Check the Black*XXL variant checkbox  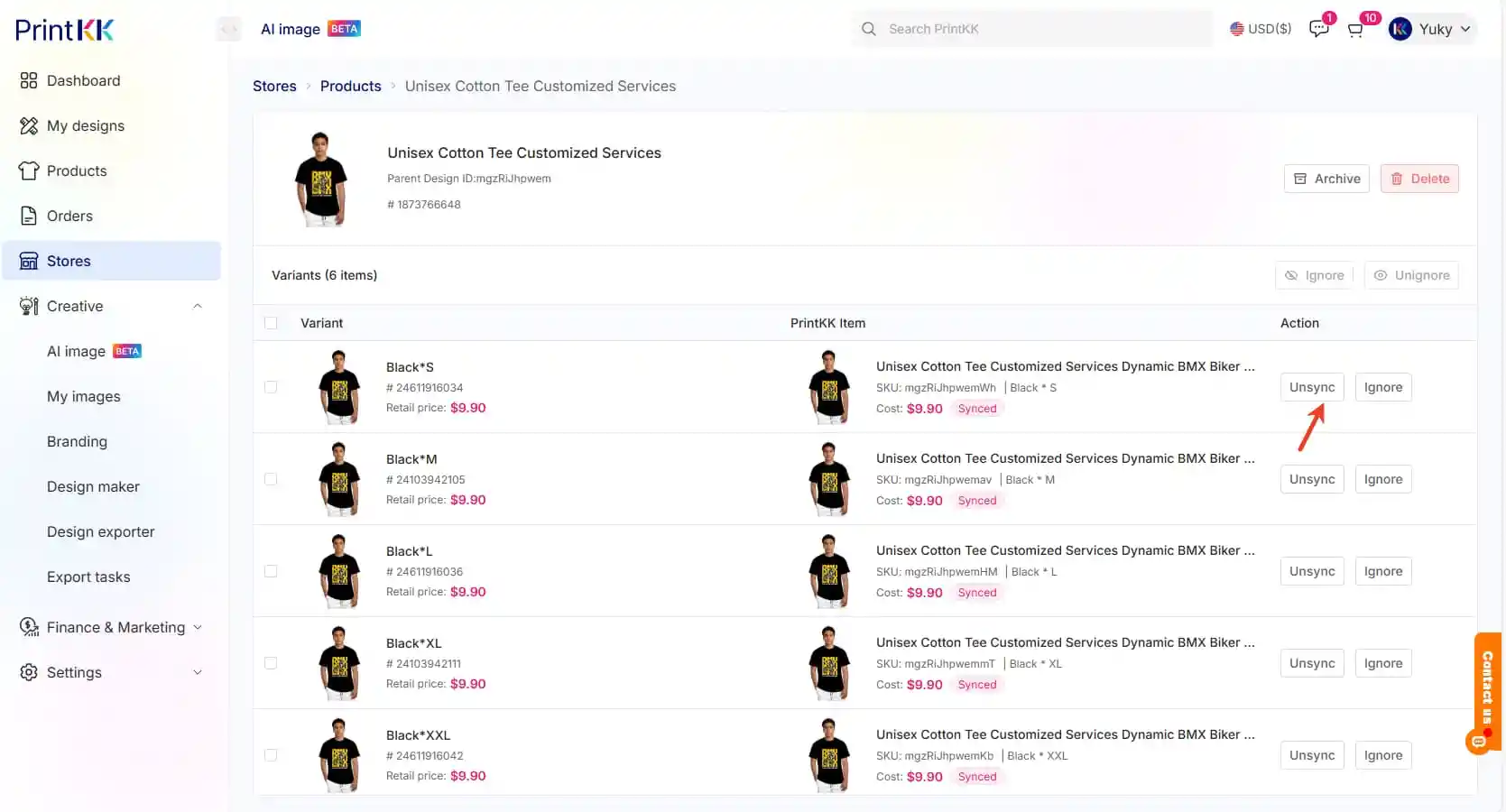click(x=271, y=755)
